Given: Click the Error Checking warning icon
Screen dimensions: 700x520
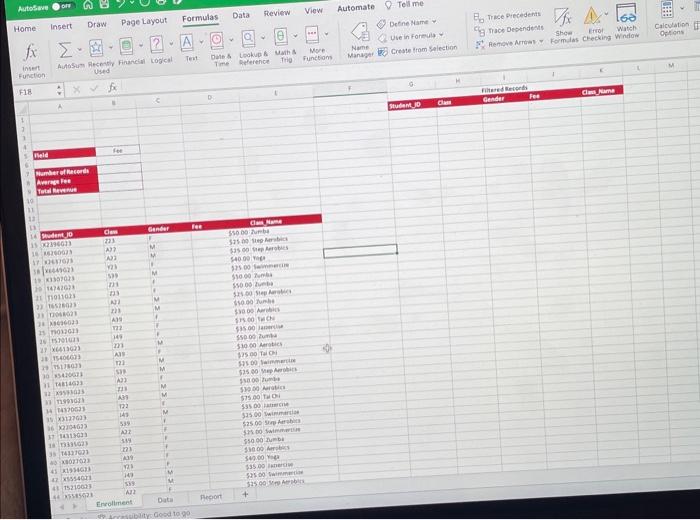Looking at the screenshot, I should pos(592,17).
